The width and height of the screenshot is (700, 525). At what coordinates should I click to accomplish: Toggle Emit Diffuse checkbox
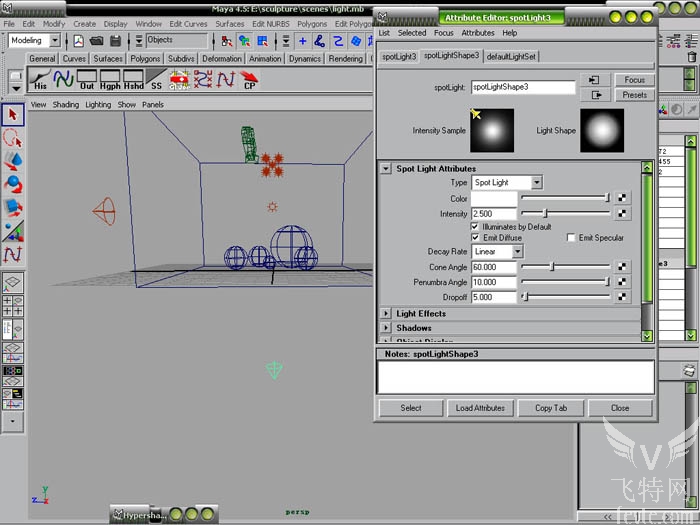coord(475,238)
